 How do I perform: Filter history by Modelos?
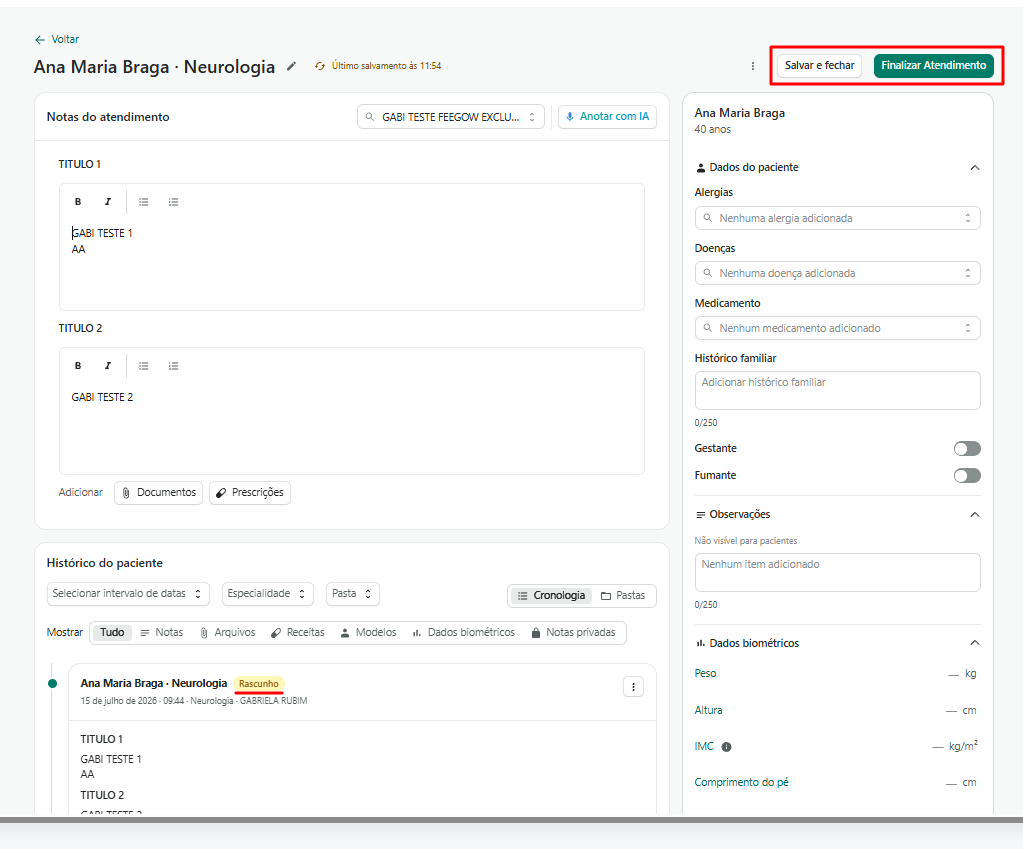[369, 632]
